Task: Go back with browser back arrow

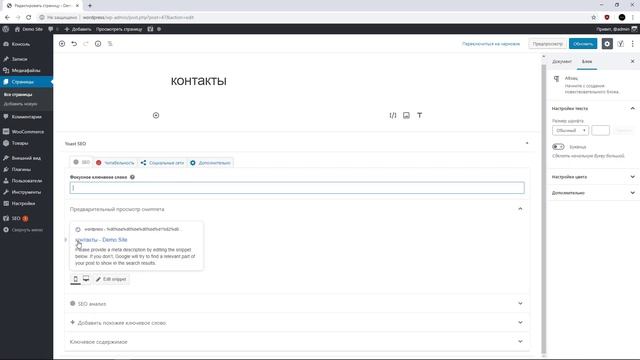Action: [x=7, y=18]
